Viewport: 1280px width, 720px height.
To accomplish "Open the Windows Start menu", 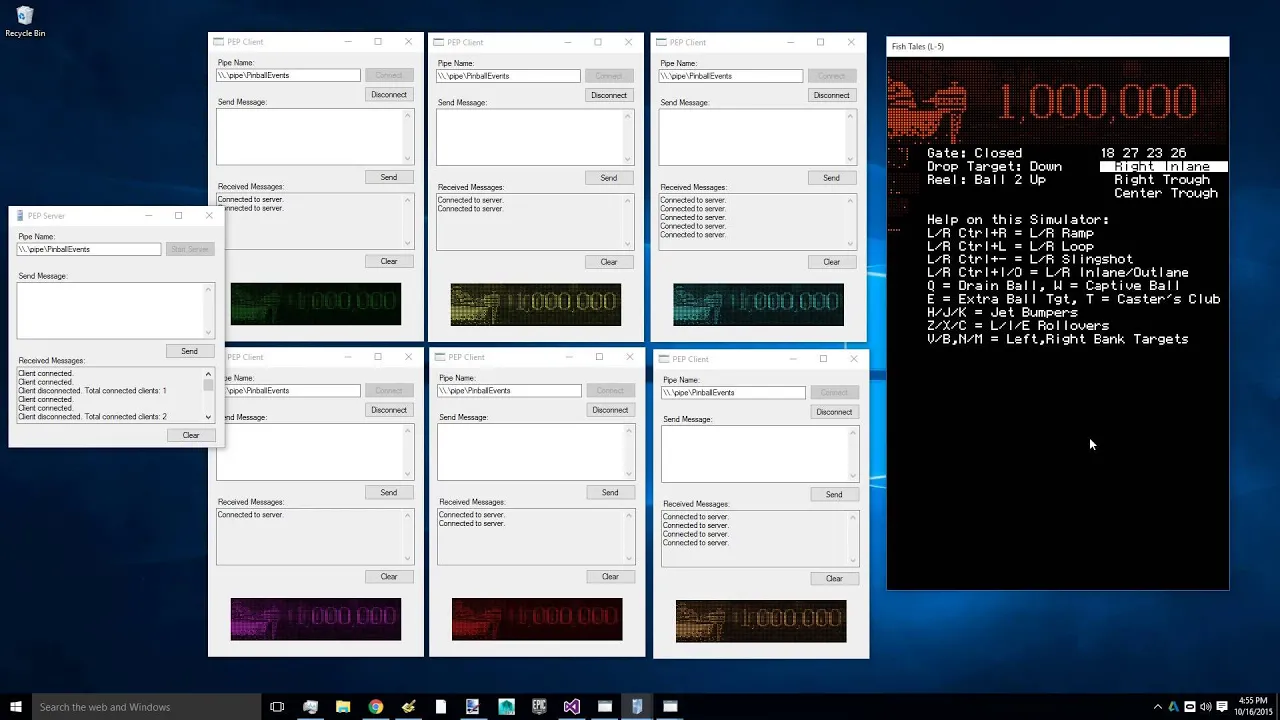I will (15, 707).
